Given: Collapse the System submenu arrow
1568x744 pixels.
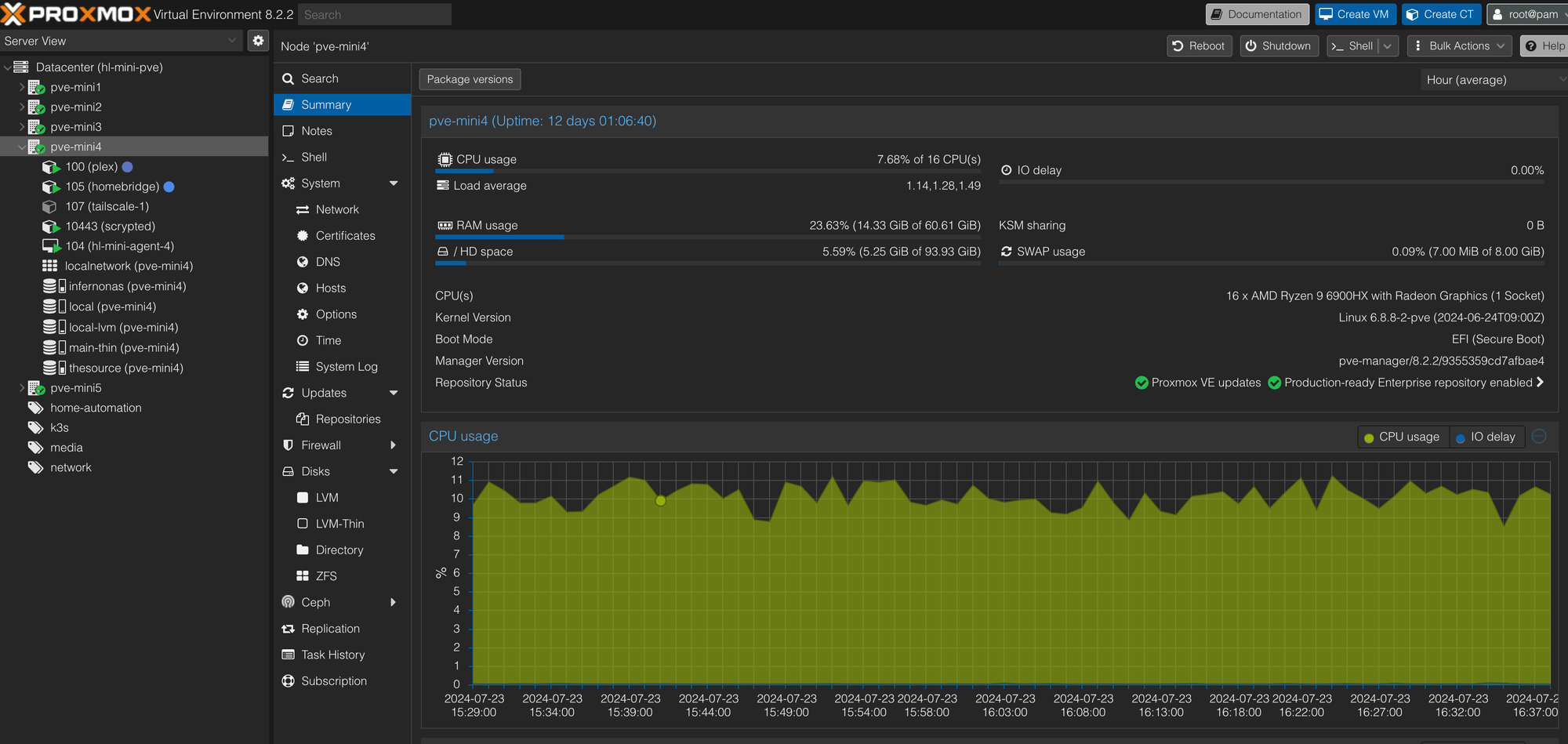Looking at the screenshot, I should [394, 183].
